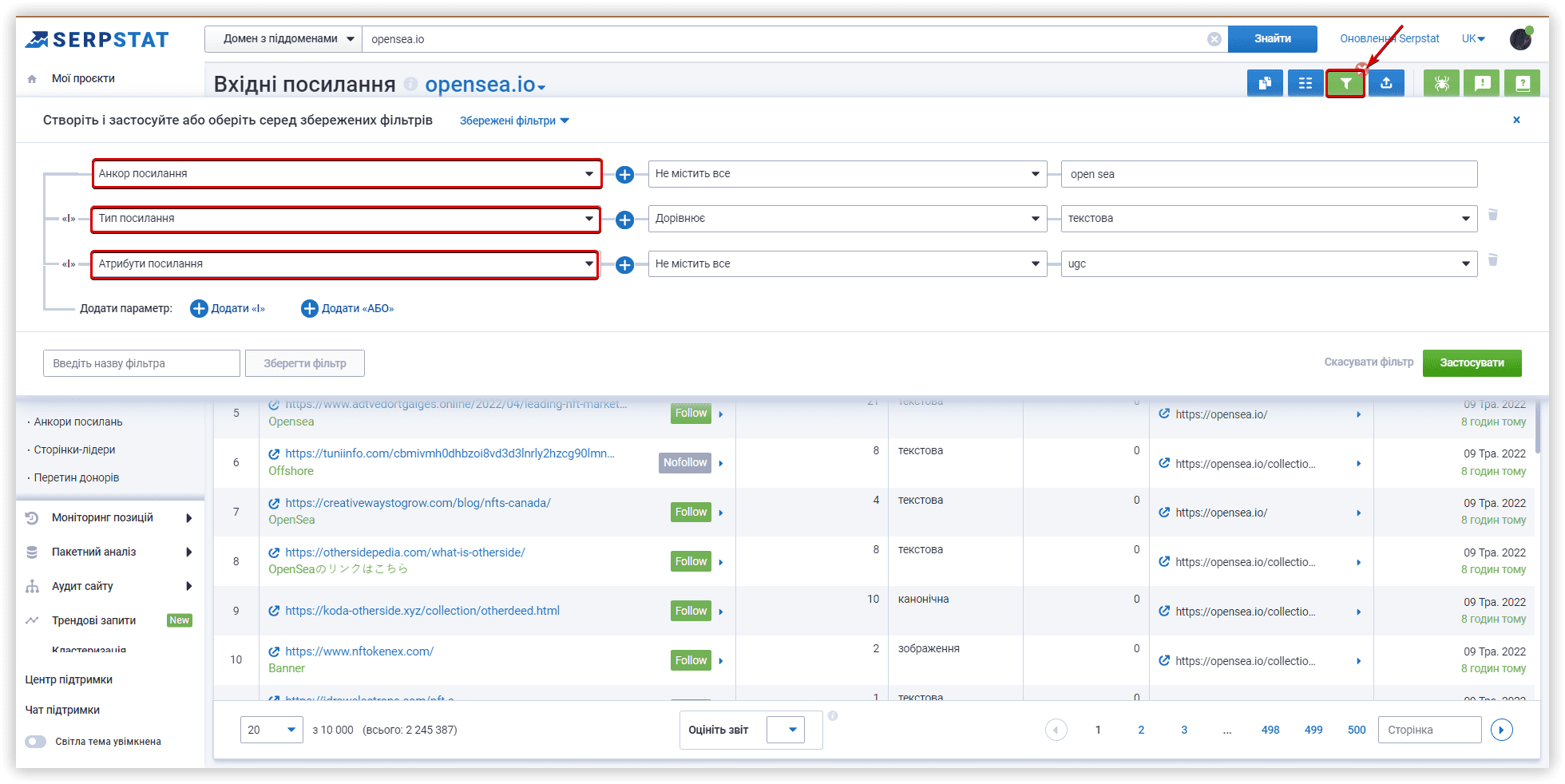Click info icon next to Вхідні посилання
The width and height of the screenshot is (1565, 784).
(410, 84)
